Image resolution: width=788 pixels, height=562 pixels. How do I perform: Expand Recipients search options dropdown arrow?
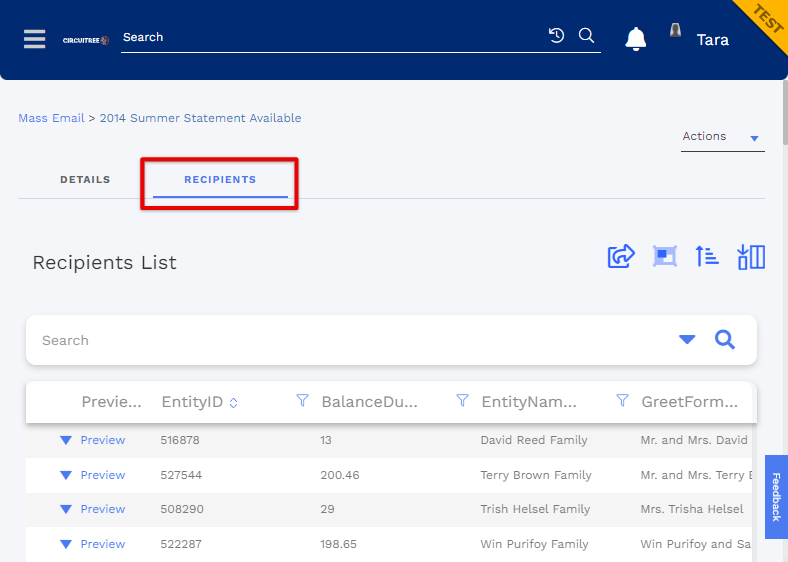[x=687, y=340]
